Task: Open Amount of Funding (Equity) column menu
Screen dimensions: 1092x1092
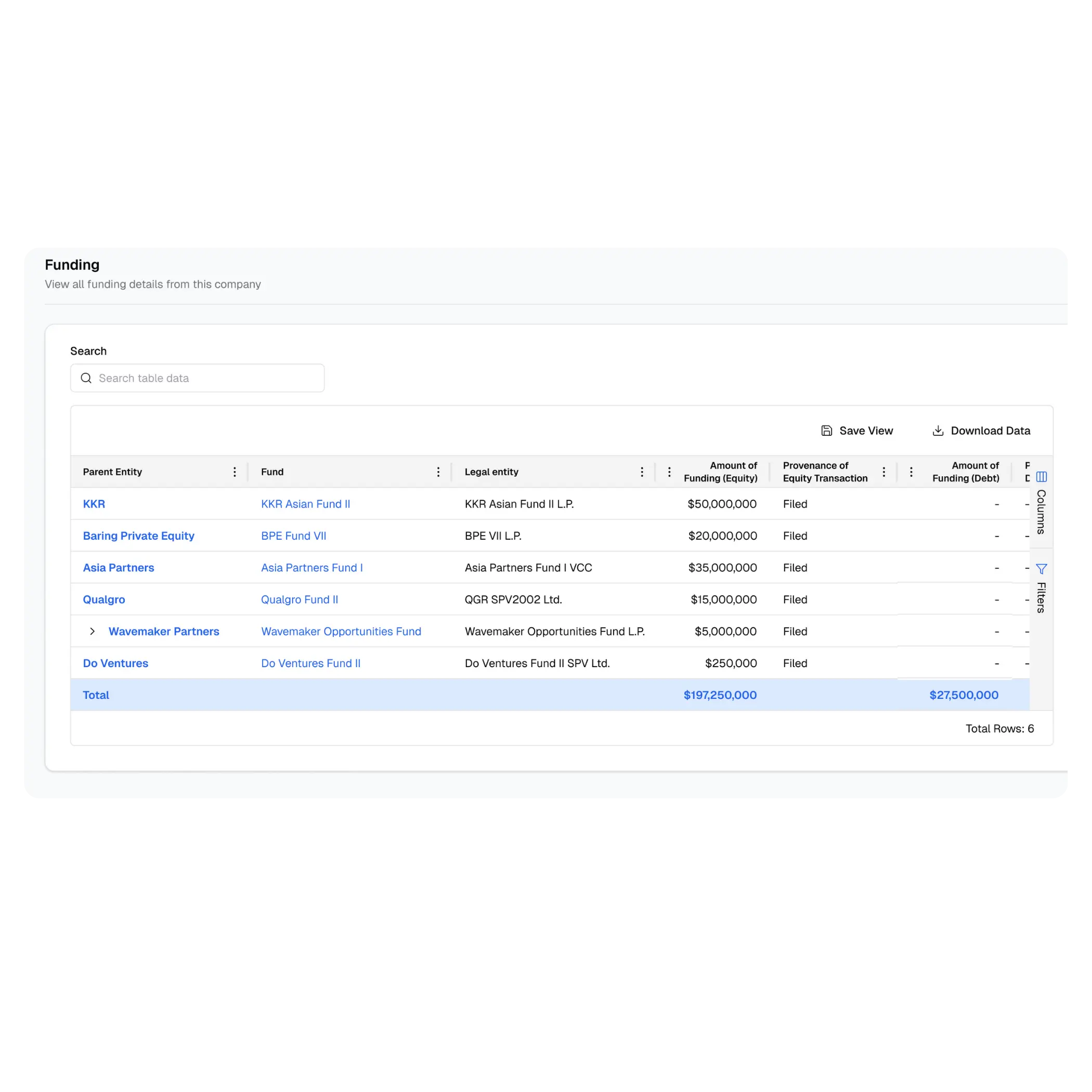Action: coord(669,472)
